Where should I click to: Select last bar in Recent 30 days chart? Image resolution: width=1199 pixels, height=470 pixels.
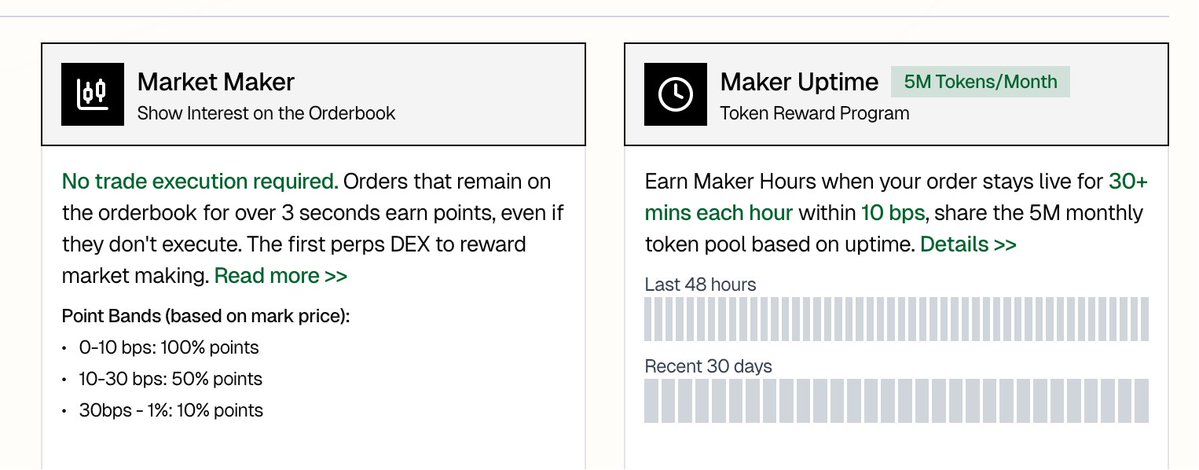[1140, 400]
